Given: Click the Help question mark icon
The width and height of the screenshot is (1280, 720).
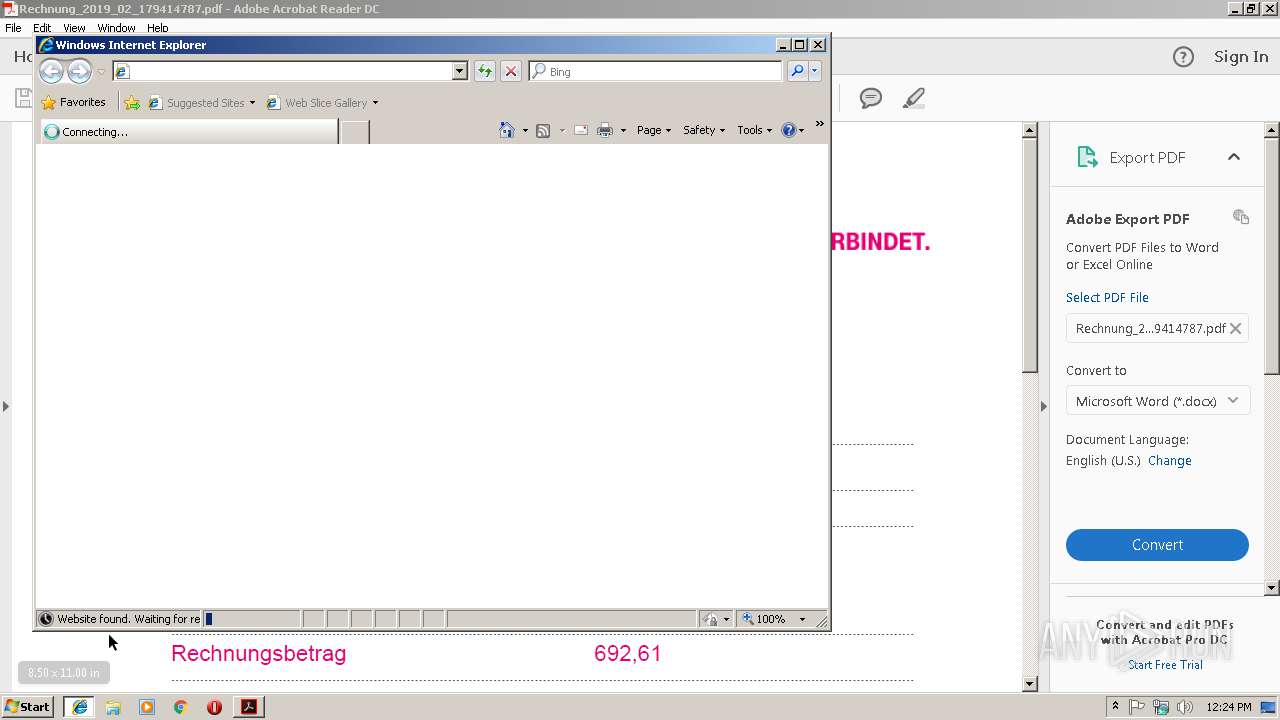Looking at the screenshot, I should [x=788, y=130].
